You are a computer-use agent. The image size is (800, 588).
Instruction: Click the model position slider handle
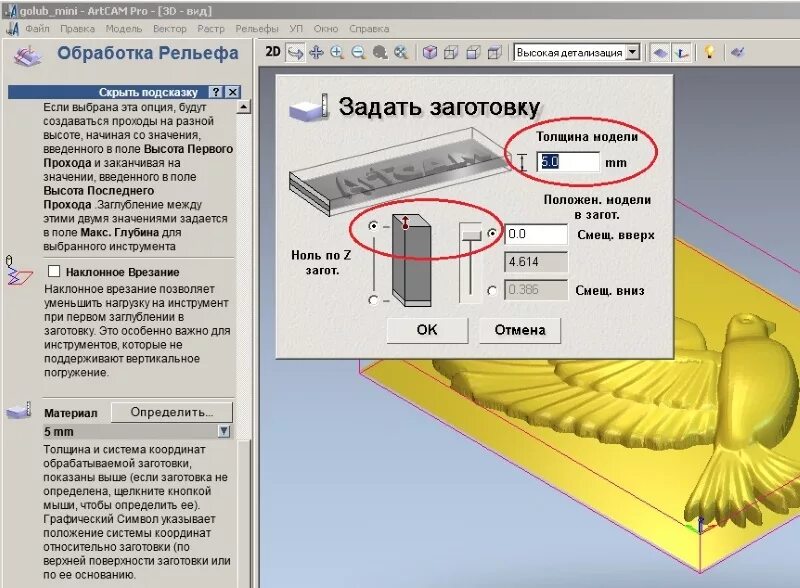(x=471, y=234)
